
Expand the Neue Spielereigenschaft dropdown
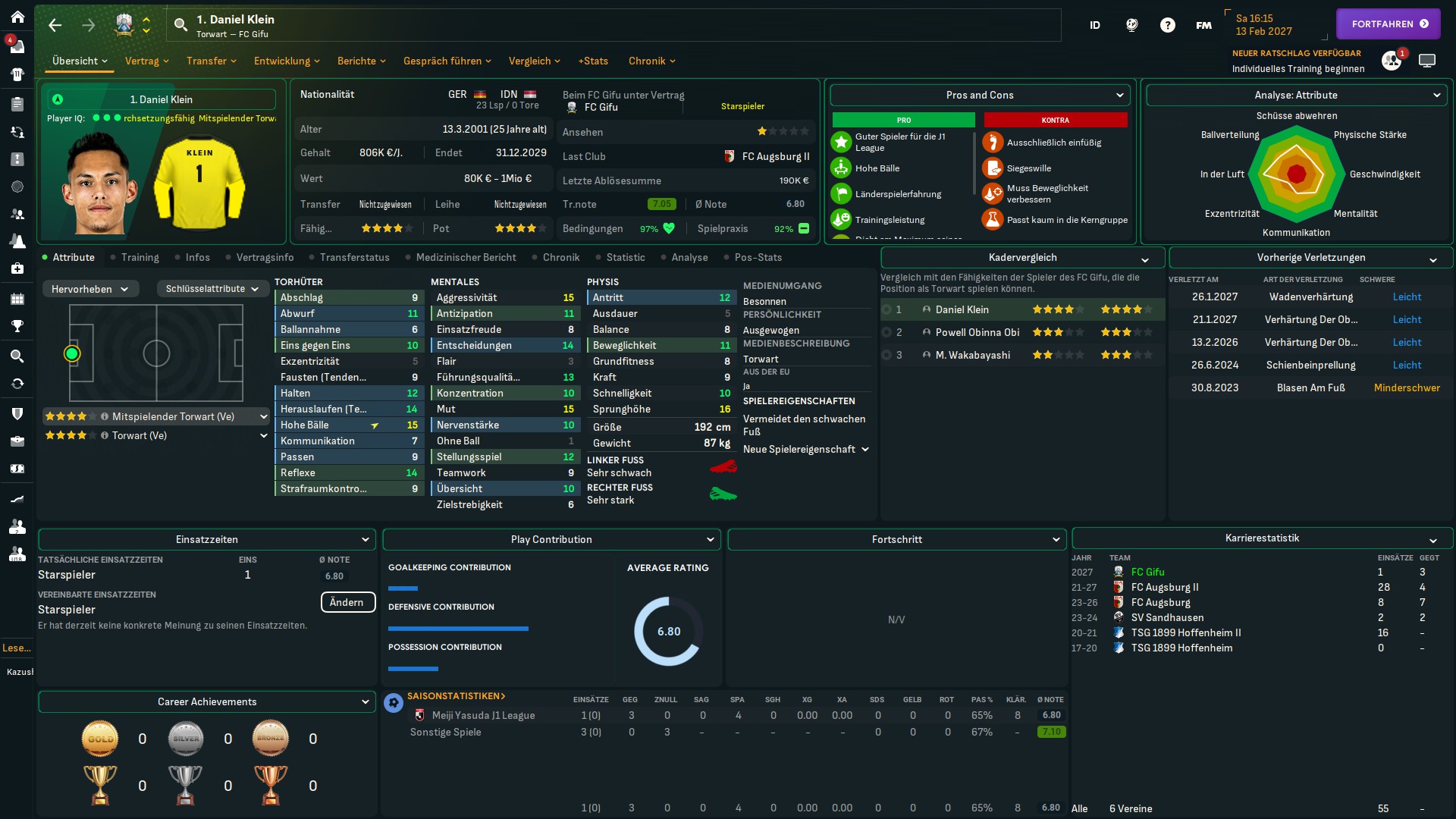tap(805, 449)
